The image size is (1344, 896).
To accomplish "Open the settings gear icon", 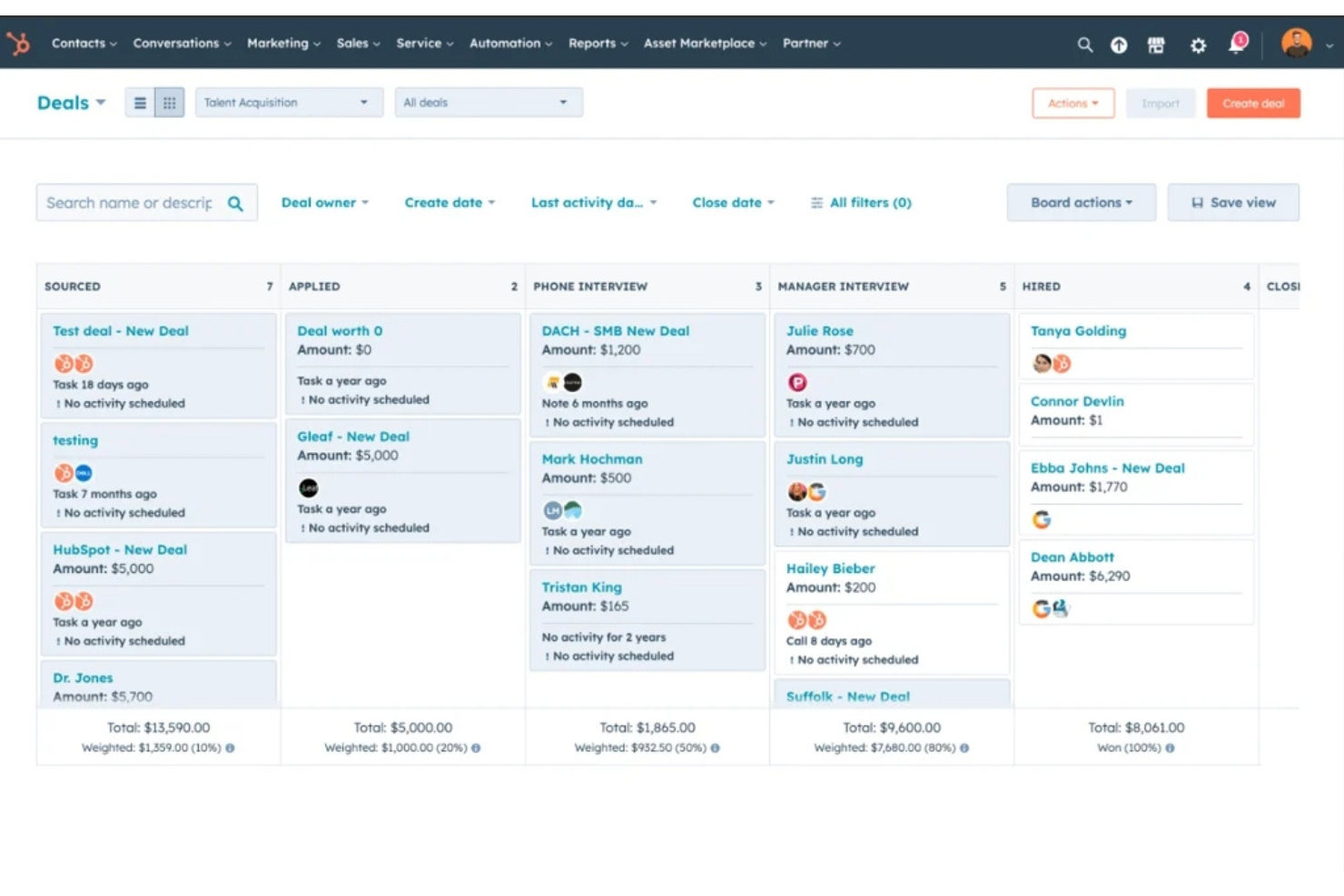I will (1198, 44).
